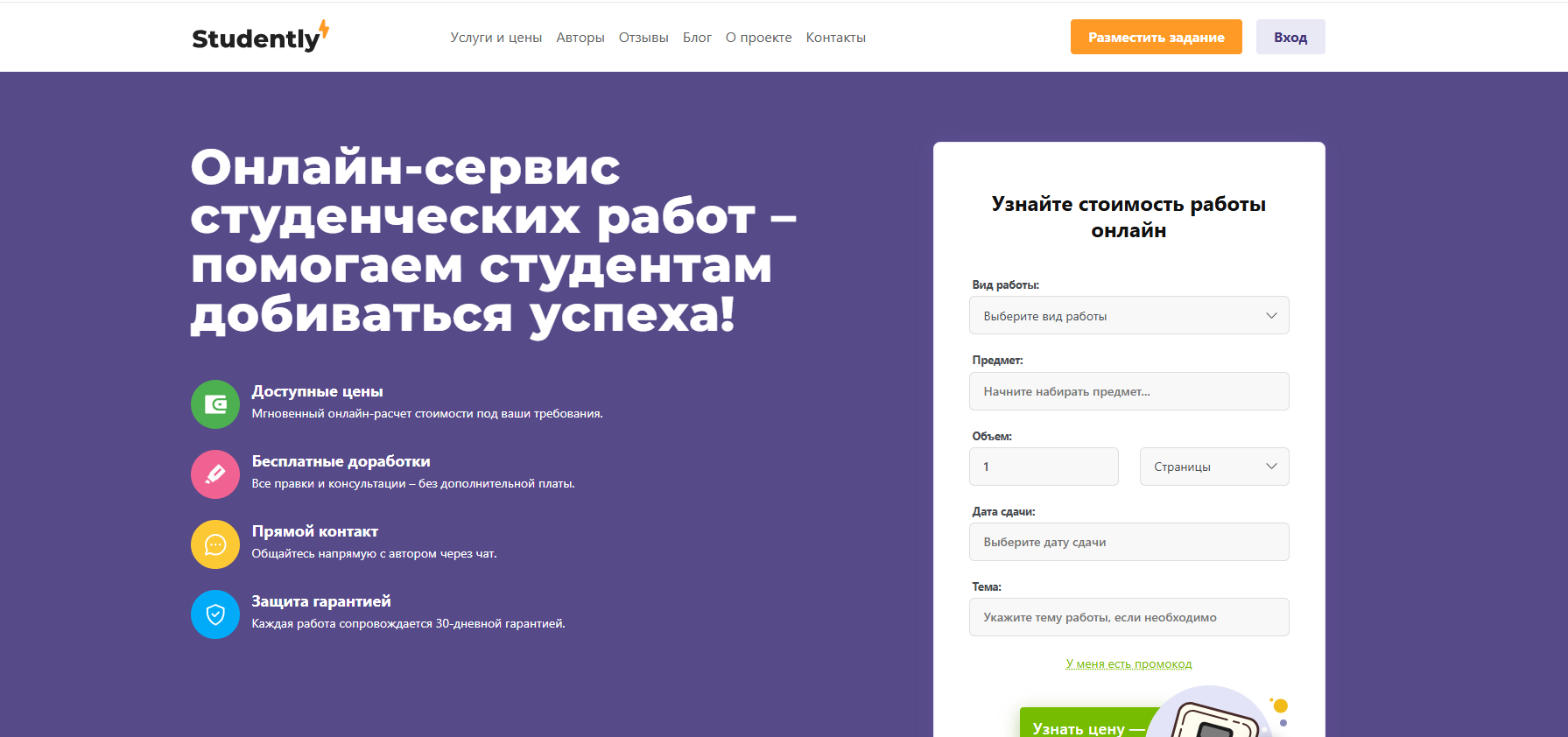The width and height of the screenshot is (1568, 737).
Task: Navigate to 'Контакты'
Action: 835,38
